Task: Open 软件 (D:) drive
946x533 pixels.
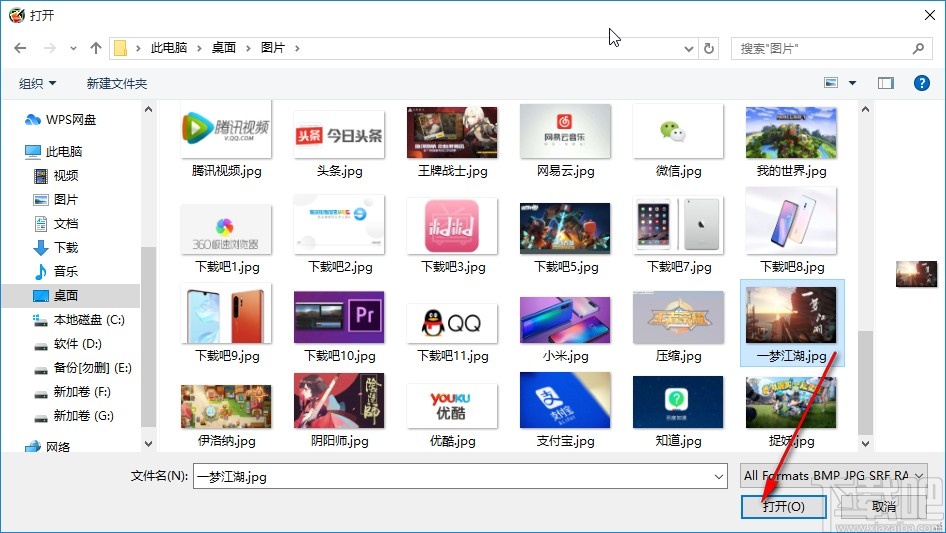Action: (x=77, y=344)
